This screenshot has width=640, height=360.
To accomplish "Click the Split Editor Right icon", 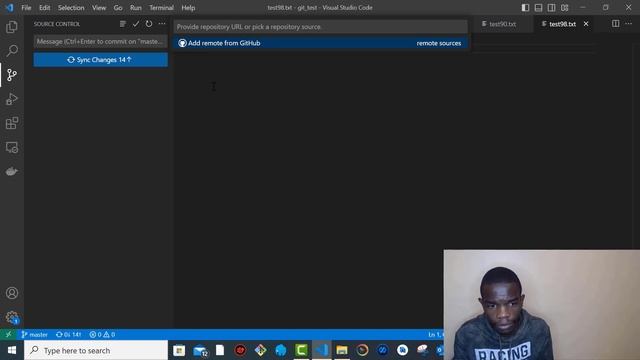I will (616, 24).
